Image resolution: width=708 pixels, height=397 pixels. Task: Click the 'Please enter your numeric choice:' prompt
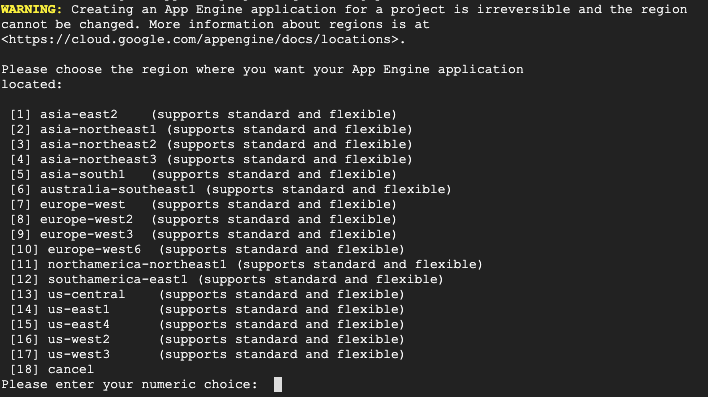(x=129, y=384)
